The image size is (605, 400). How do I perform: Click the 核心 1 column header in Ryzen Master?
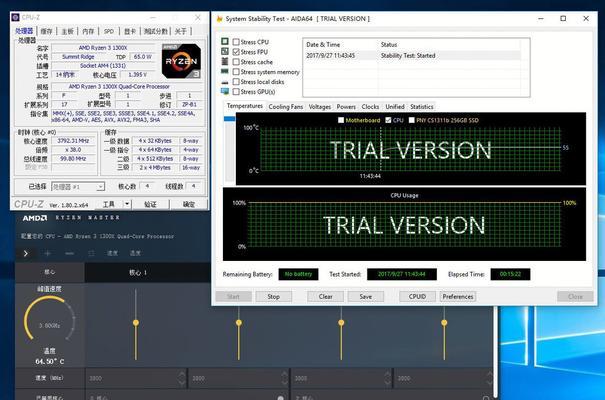(x=138, y=273)
